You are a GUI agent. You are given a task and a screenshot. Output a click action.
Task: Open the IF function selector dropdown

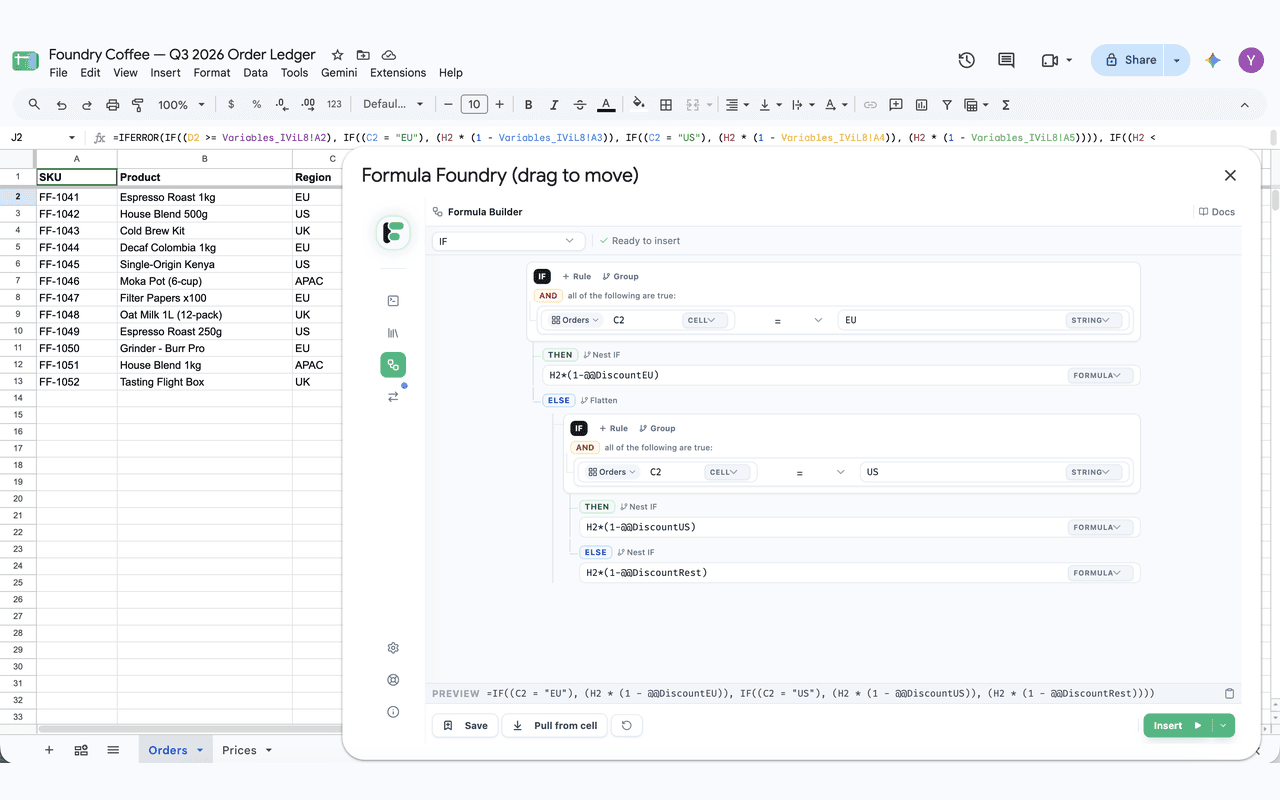(508, 241)
